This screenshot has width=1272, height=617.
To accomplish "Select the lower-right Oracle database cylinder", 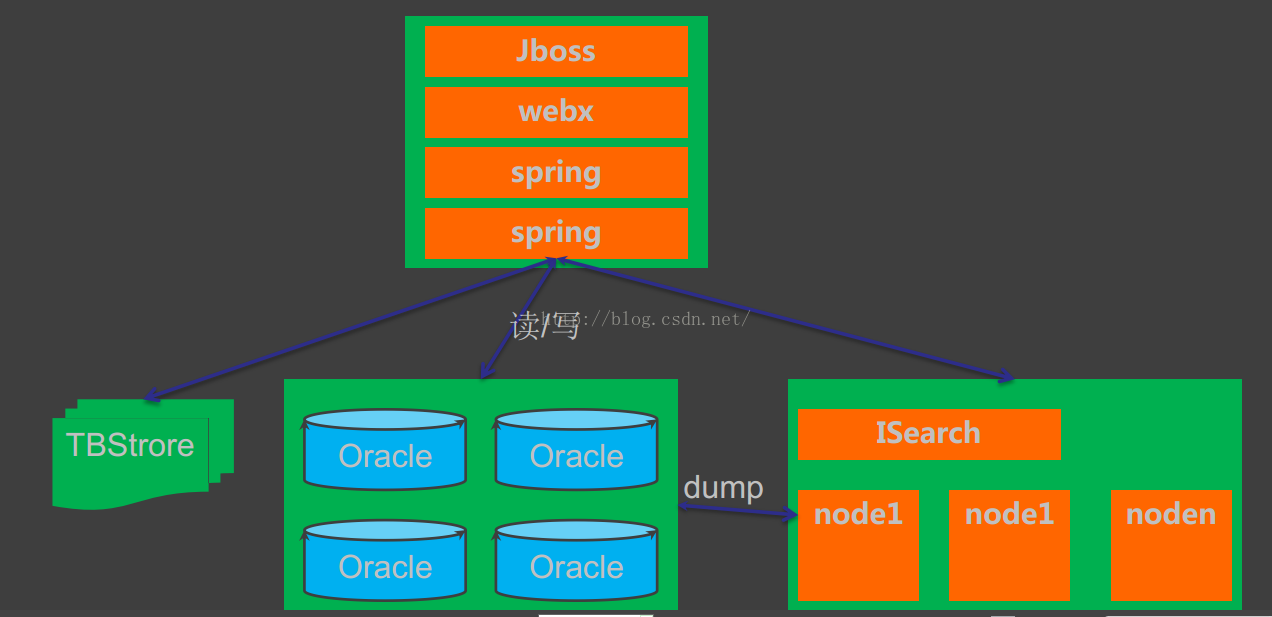I will click(x=576, y=560).
